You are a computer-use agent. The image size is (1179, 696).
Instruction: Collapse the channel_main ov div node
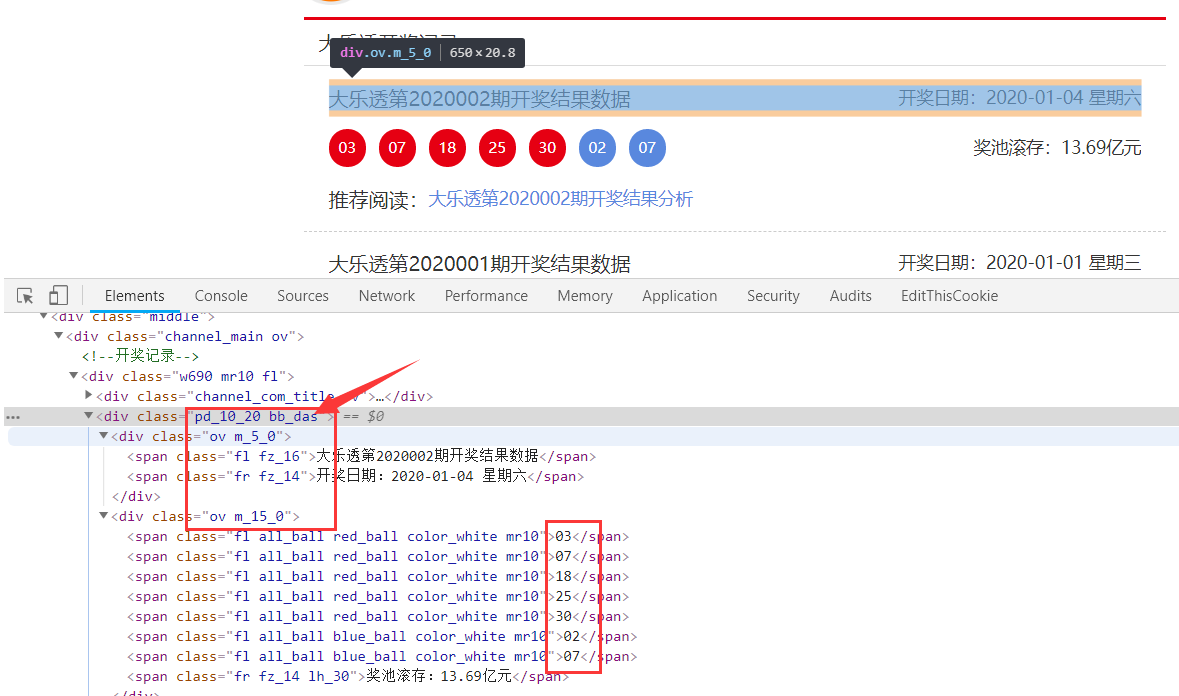59,336
